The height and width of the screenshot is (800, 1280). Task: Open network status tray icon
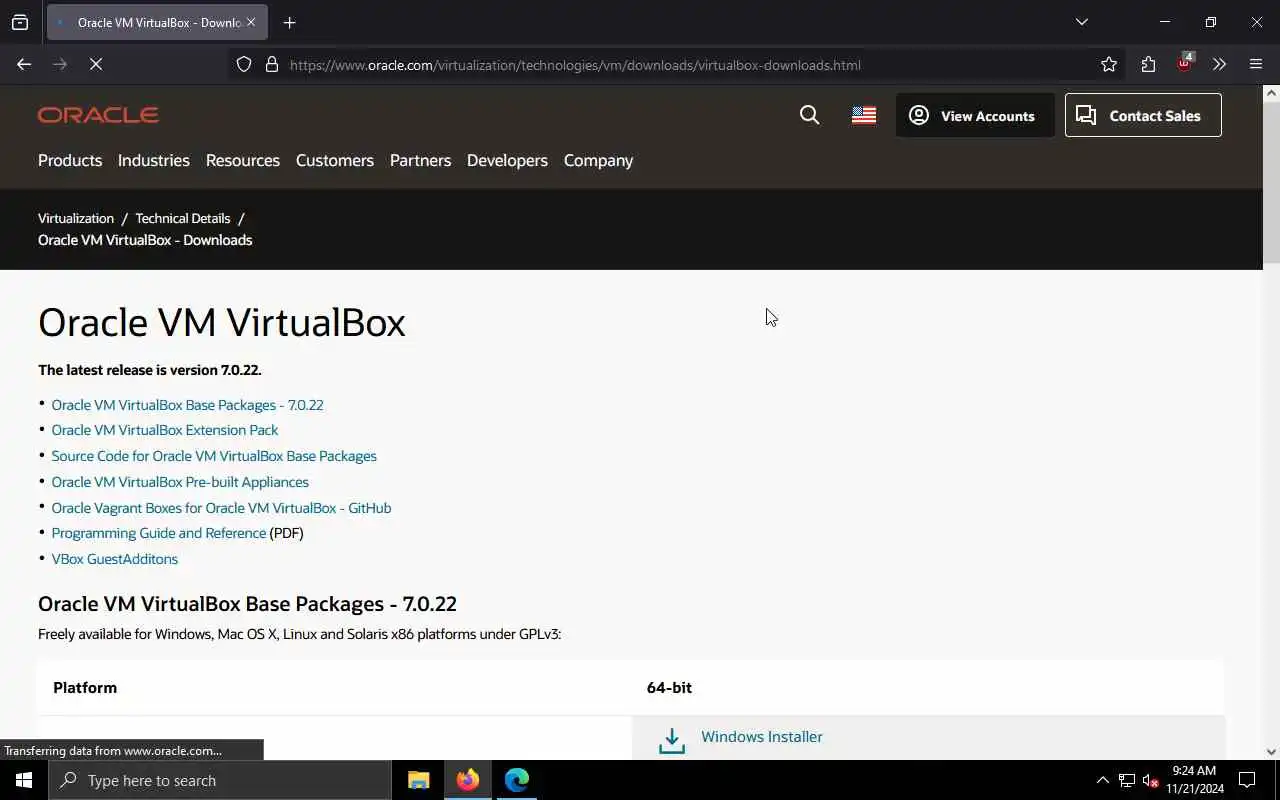[1127, 780]
